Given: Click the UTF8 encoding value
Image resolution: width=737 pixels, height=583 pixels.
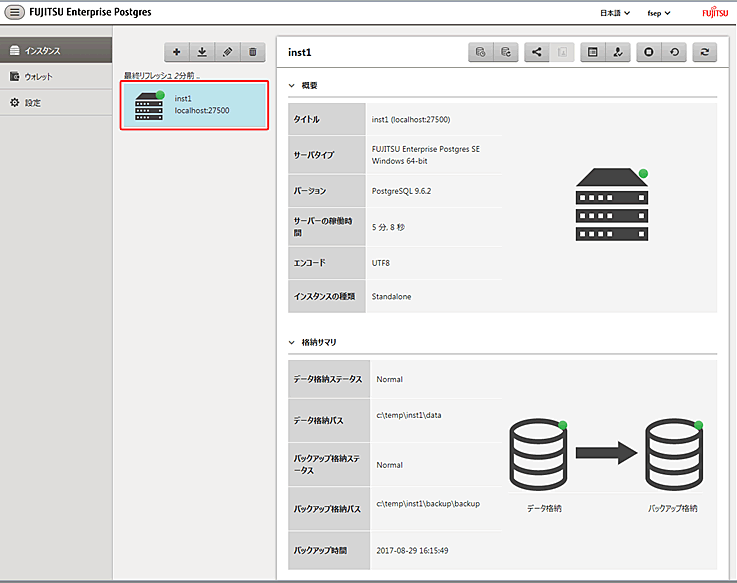Looking at the screenshot, I should click(381, 263).
